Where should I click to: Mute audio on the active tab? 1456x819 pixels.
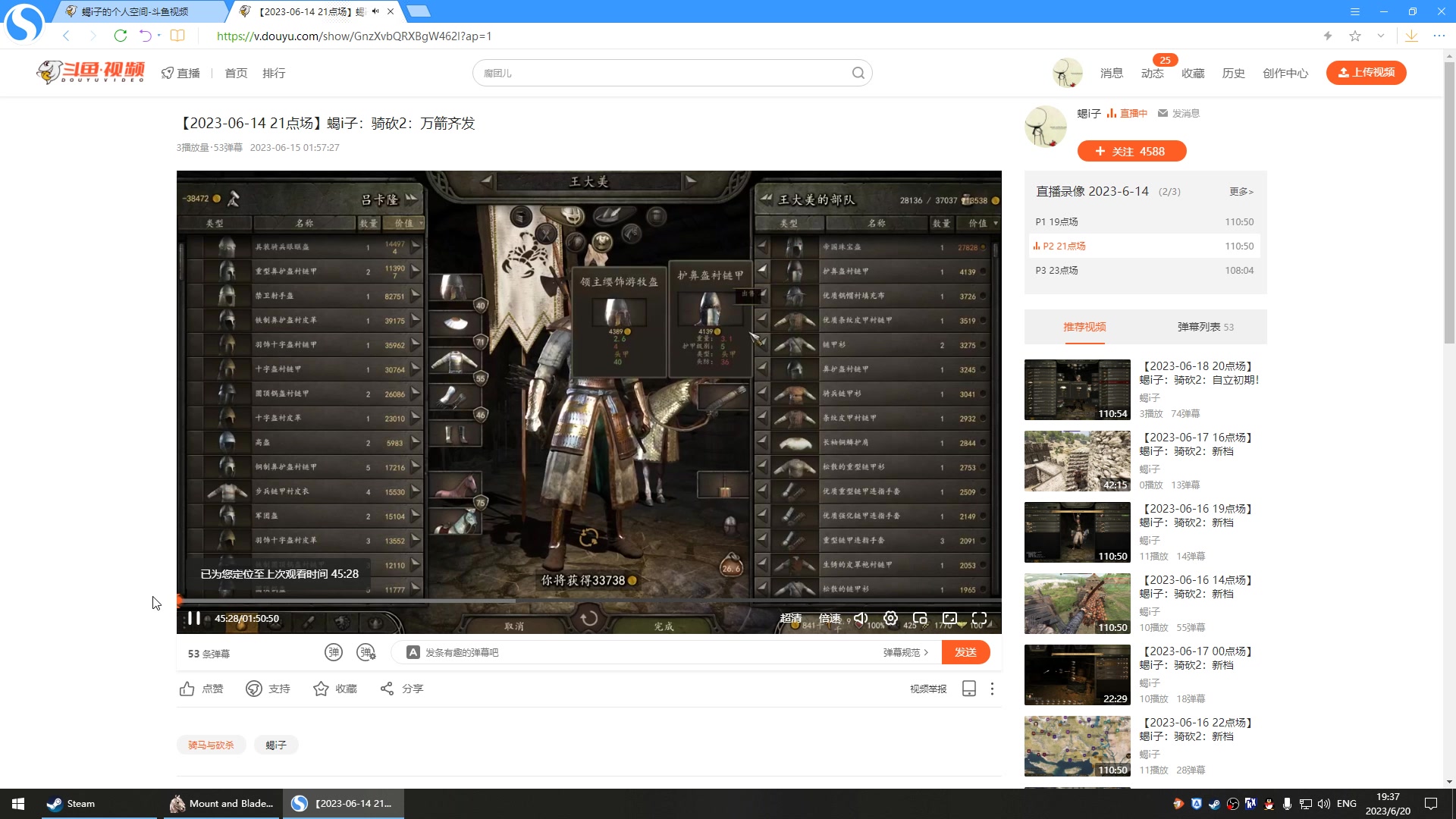[x=375, y=11]
